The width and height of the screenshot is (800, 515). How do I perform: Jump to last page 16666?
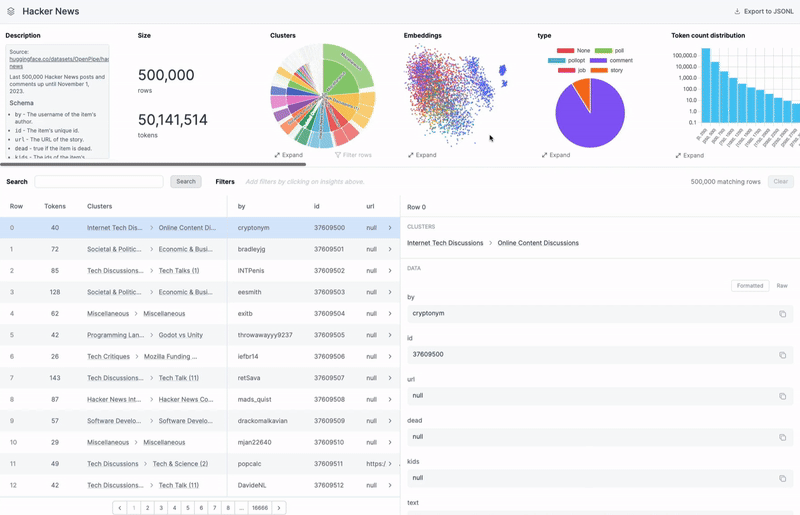(260, 508)
